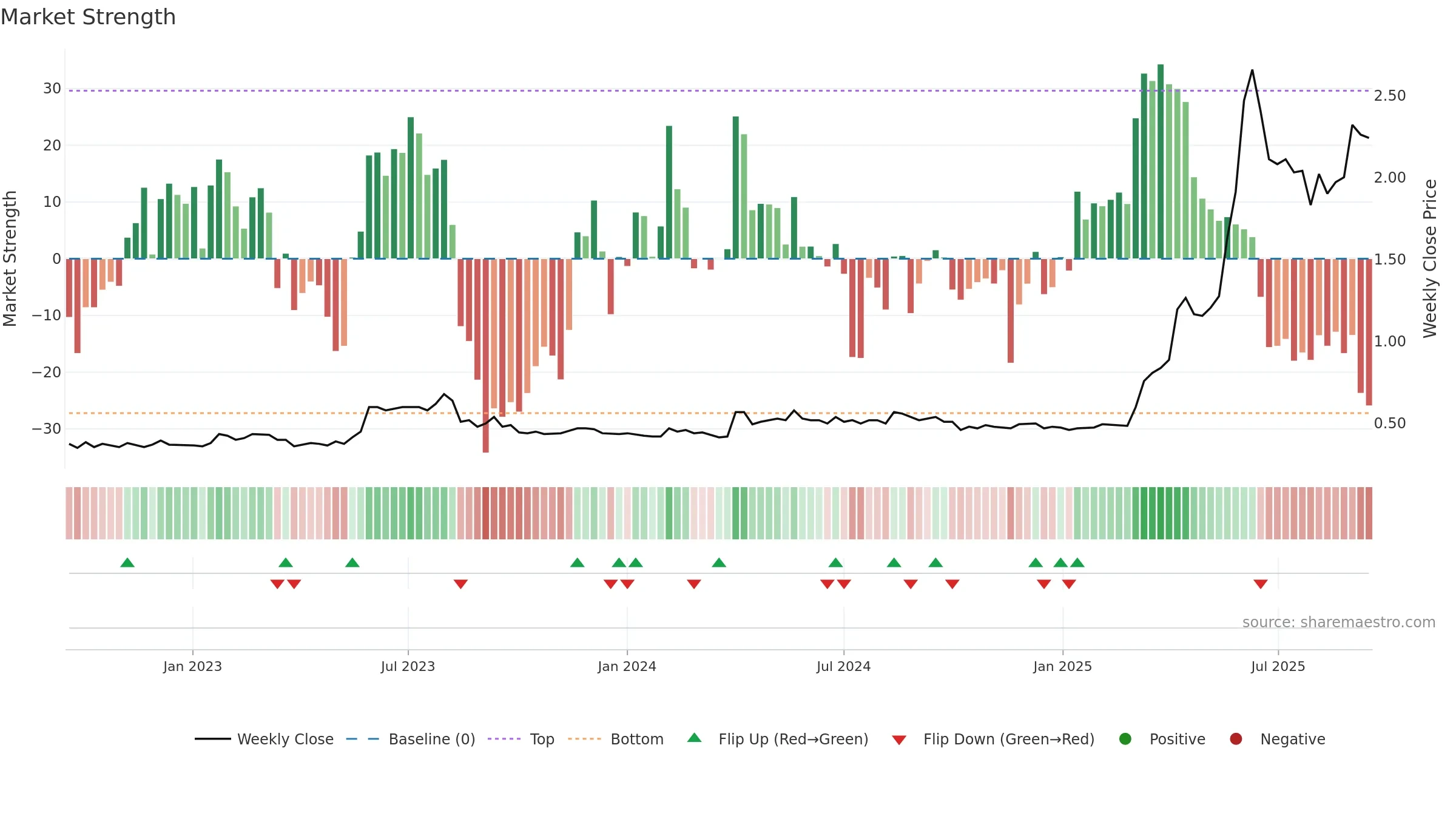Click the Jul 2024 x-axis label

tap(843, 666)
